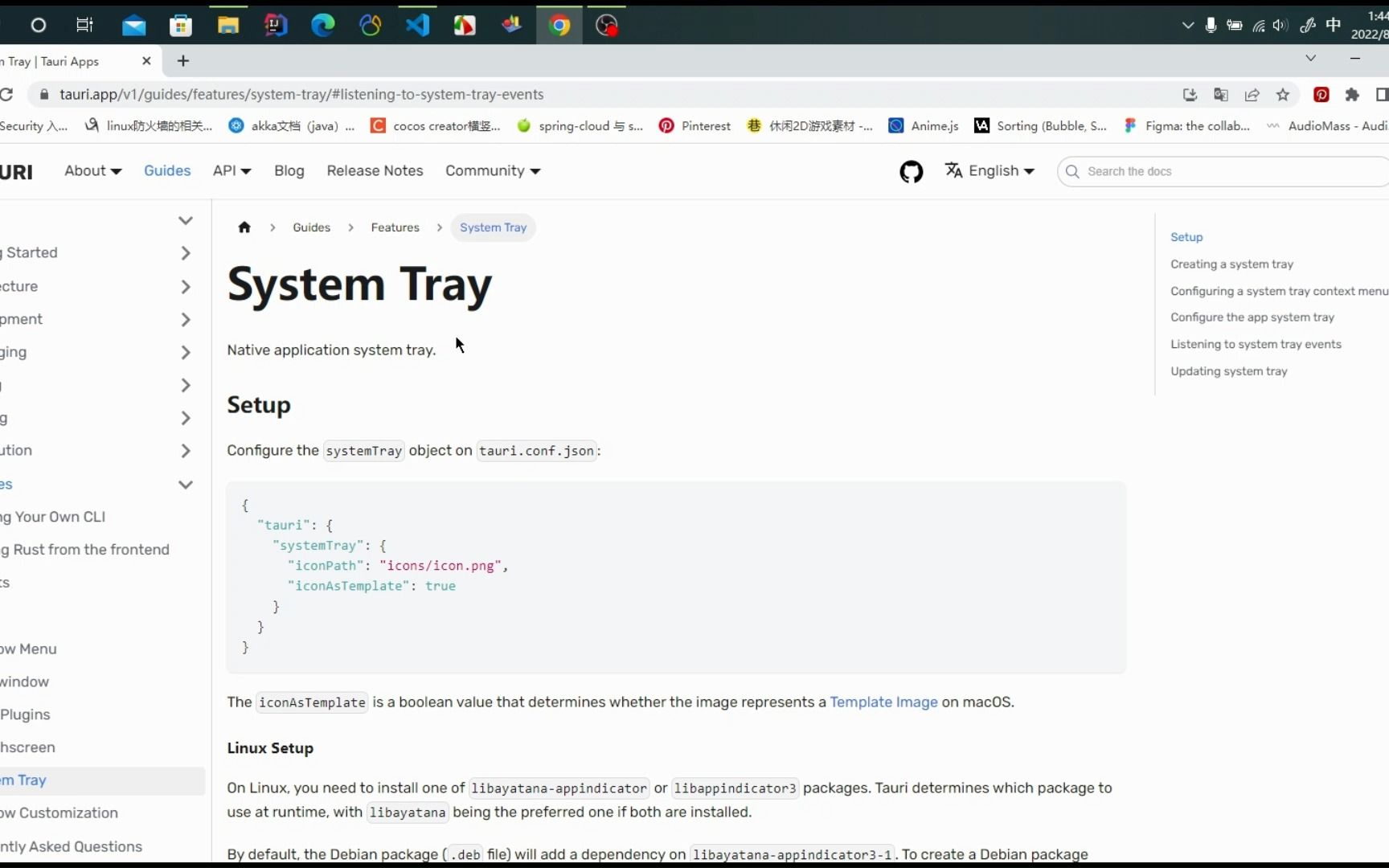1389x868 pixels.
Task: Close the Tauri Apps tab
Action: point(146,61)
